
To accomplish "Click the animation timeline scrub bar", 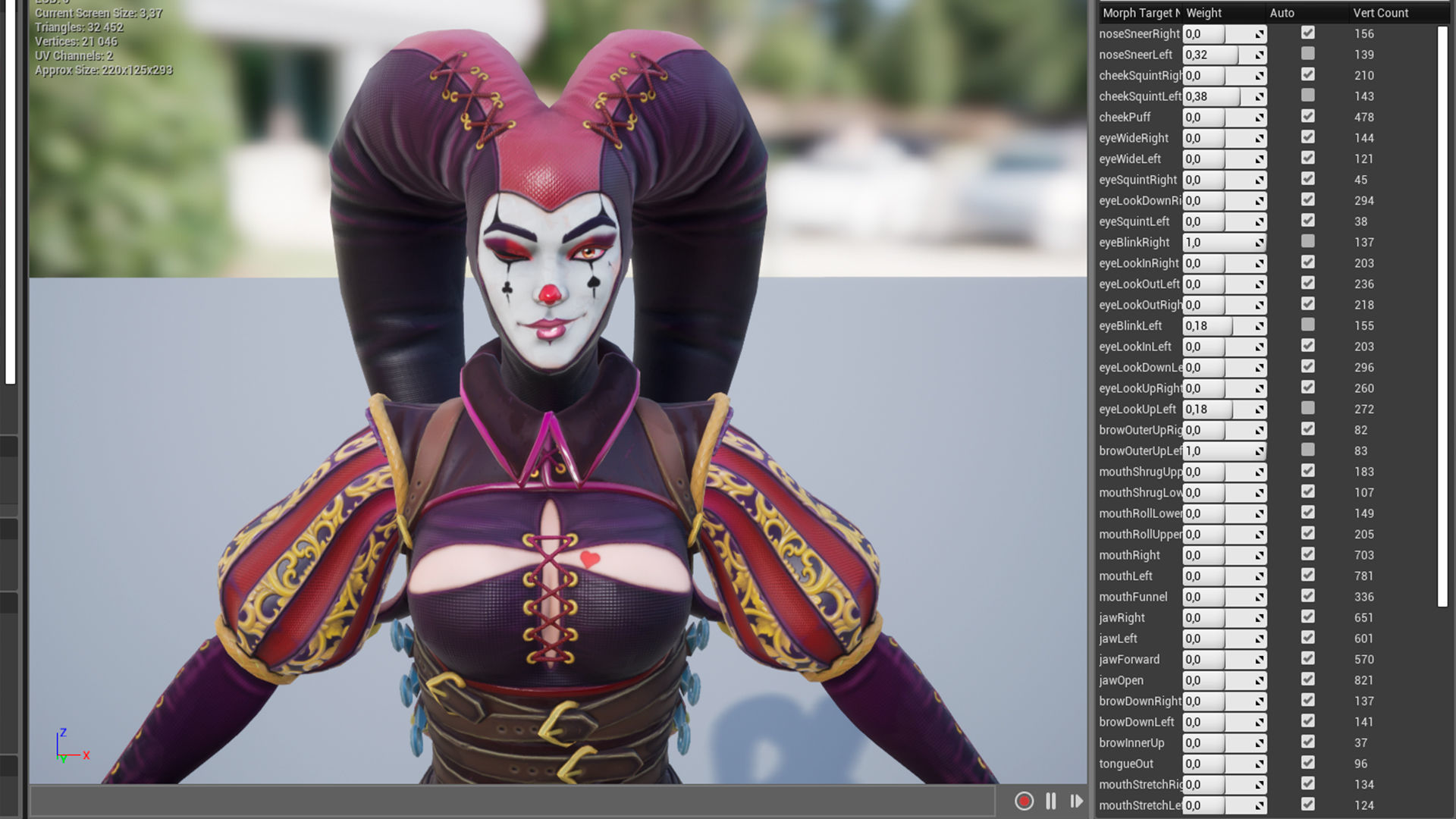I will [x=512, y=802].
